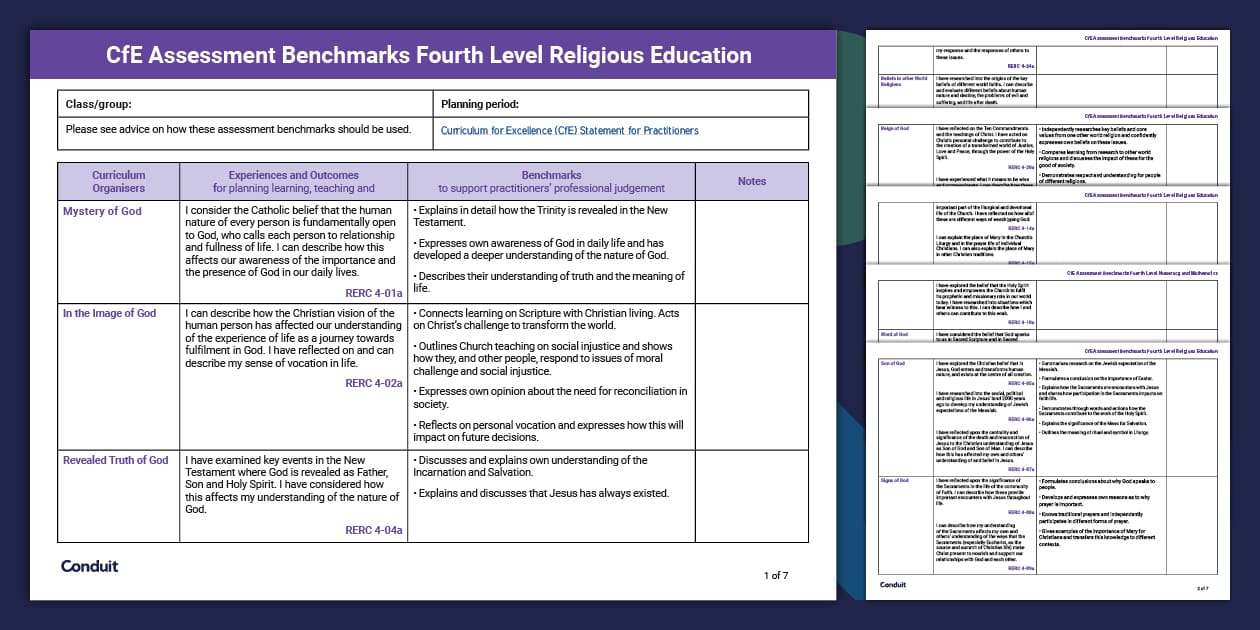The height and width of the screenshot is (630, 1260).
Task: Select the Experiences and Outcomes column header
Action: coord(293,181)
